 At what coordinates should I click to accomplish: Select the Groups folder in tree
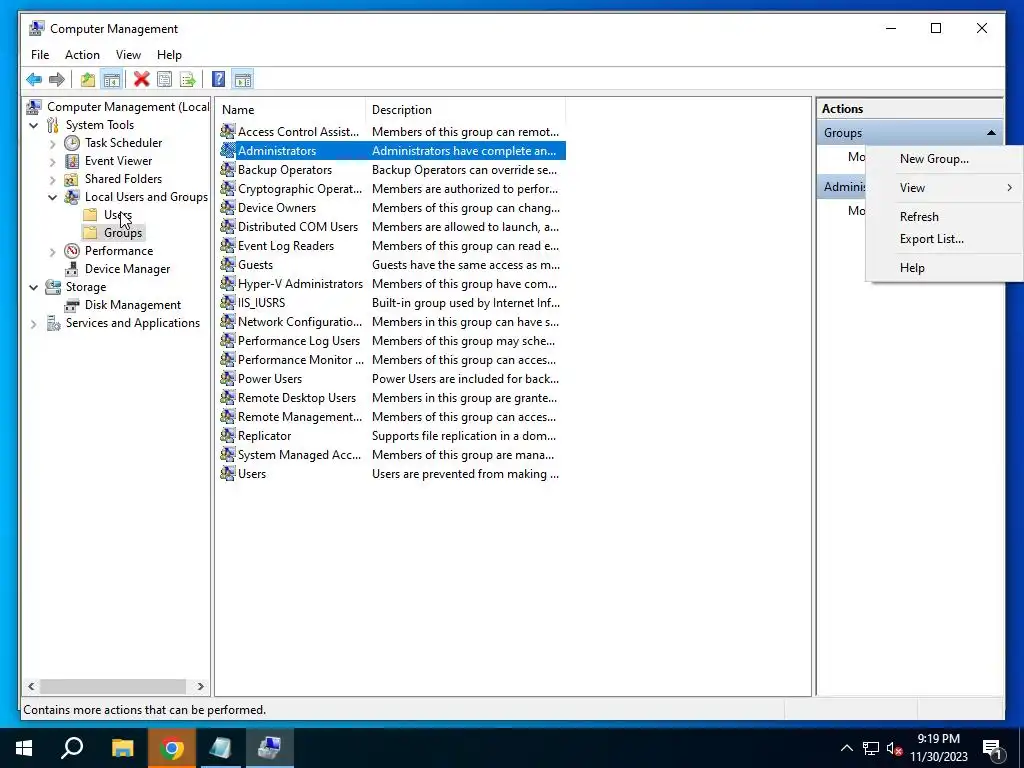coord(123,233)
